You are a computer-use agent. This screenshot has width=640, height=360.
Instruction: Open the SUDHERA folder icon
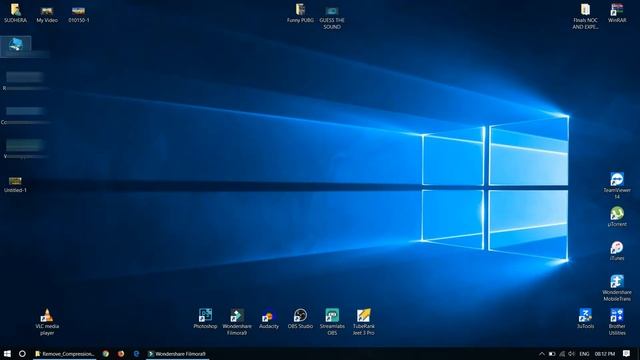[15, 13]
